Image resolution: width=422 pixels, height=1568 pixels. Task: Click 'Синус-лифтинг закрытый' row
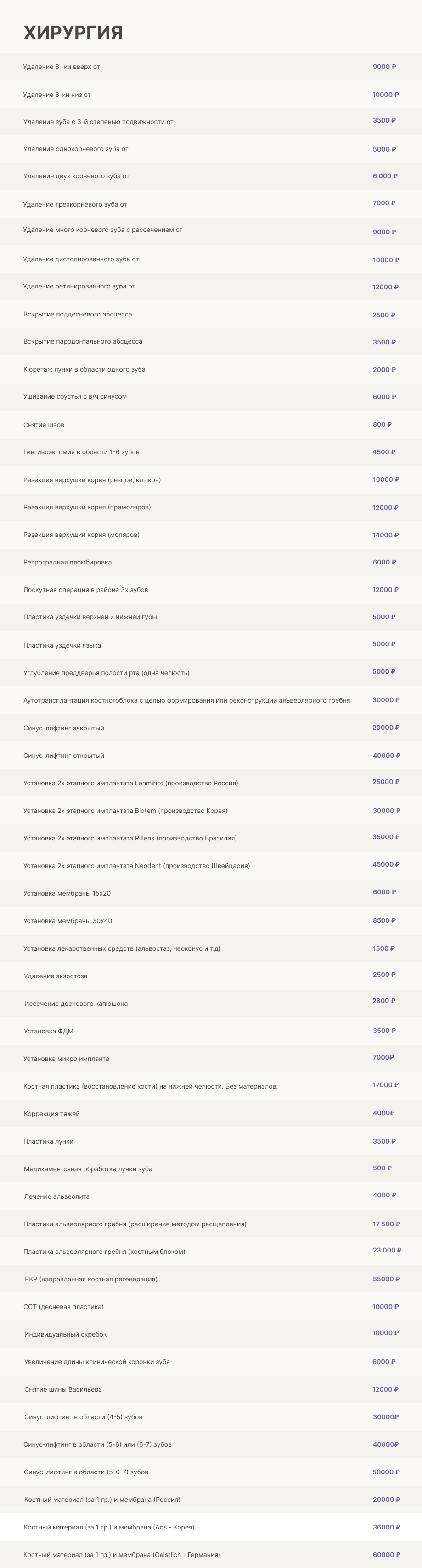[x=63, y=728]
